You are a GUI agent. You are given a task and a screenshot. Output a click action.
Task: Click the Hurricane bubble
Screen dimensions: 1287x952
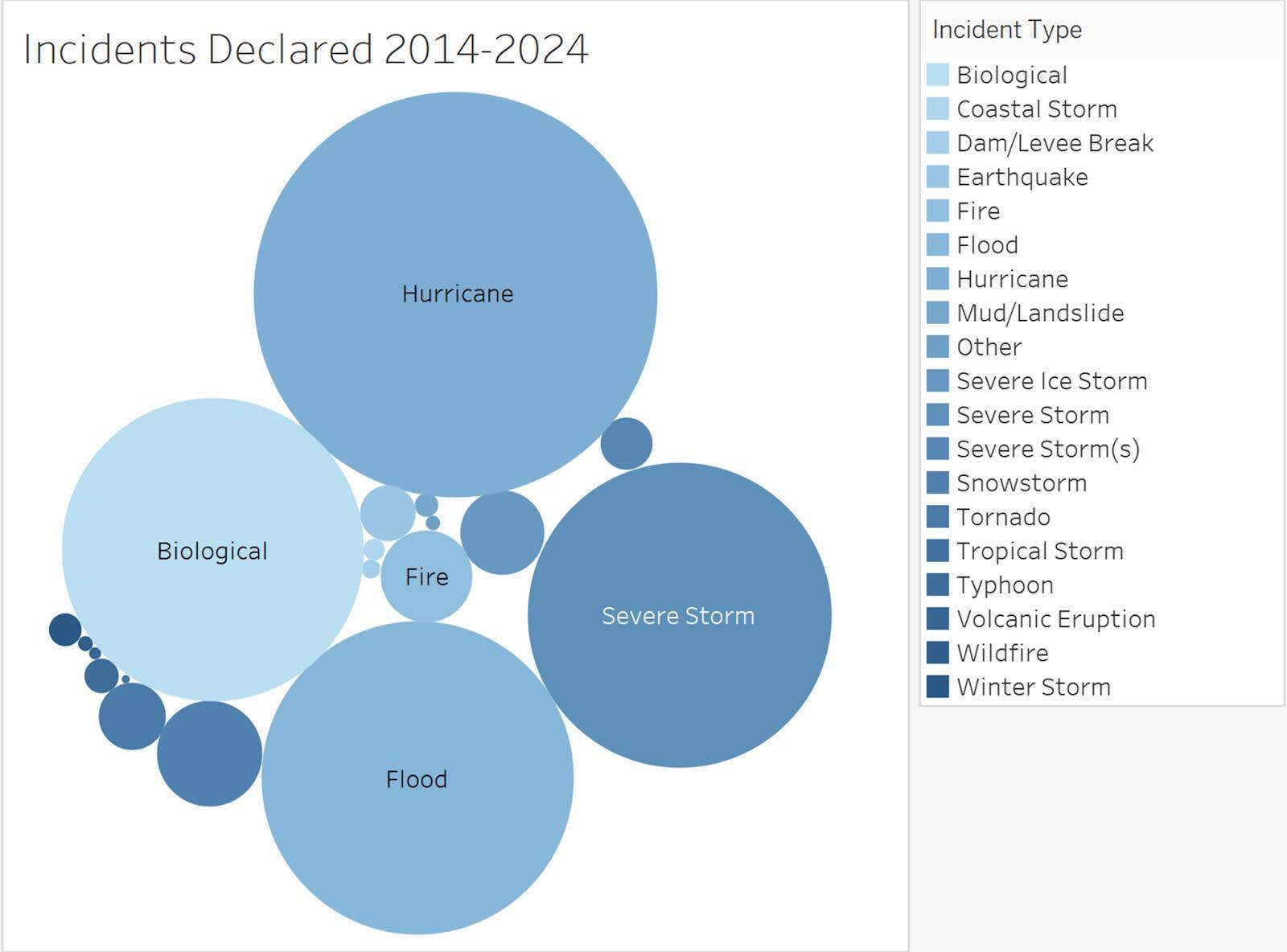[x=457, y=293]
